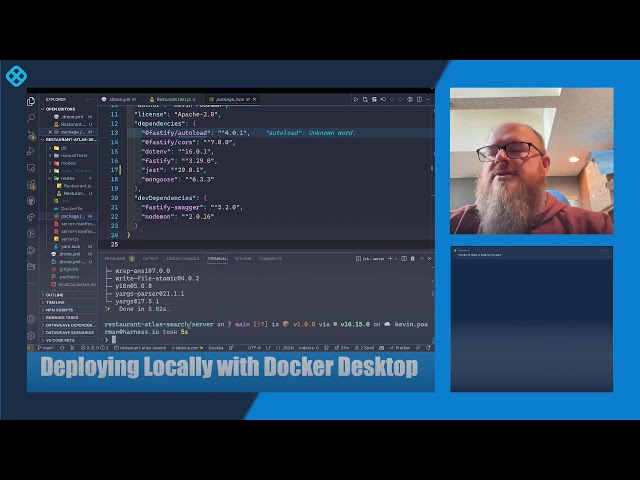Open errors and warnings status bar item

pos(95,348)
